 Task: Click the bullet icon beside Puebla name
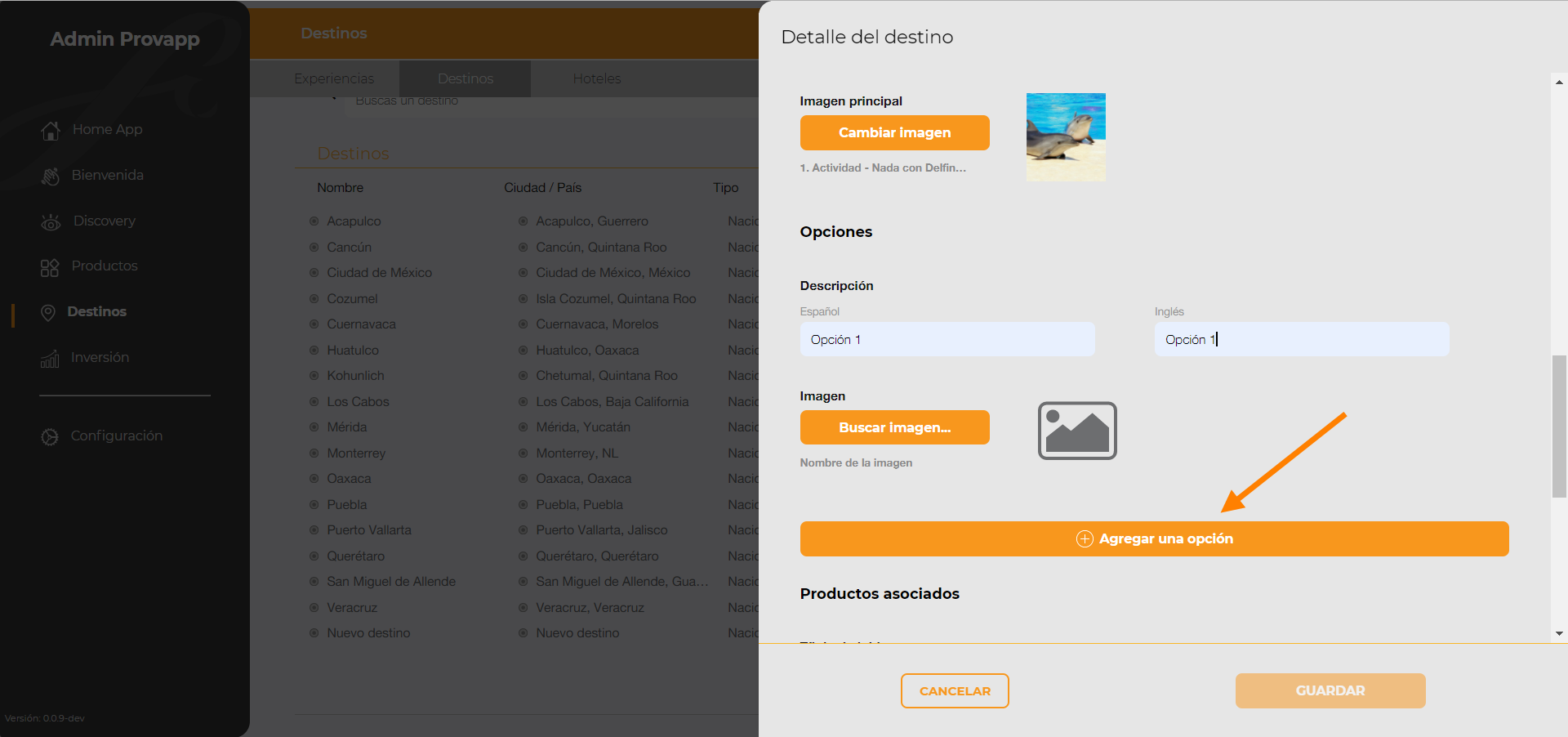coord(314,504)
